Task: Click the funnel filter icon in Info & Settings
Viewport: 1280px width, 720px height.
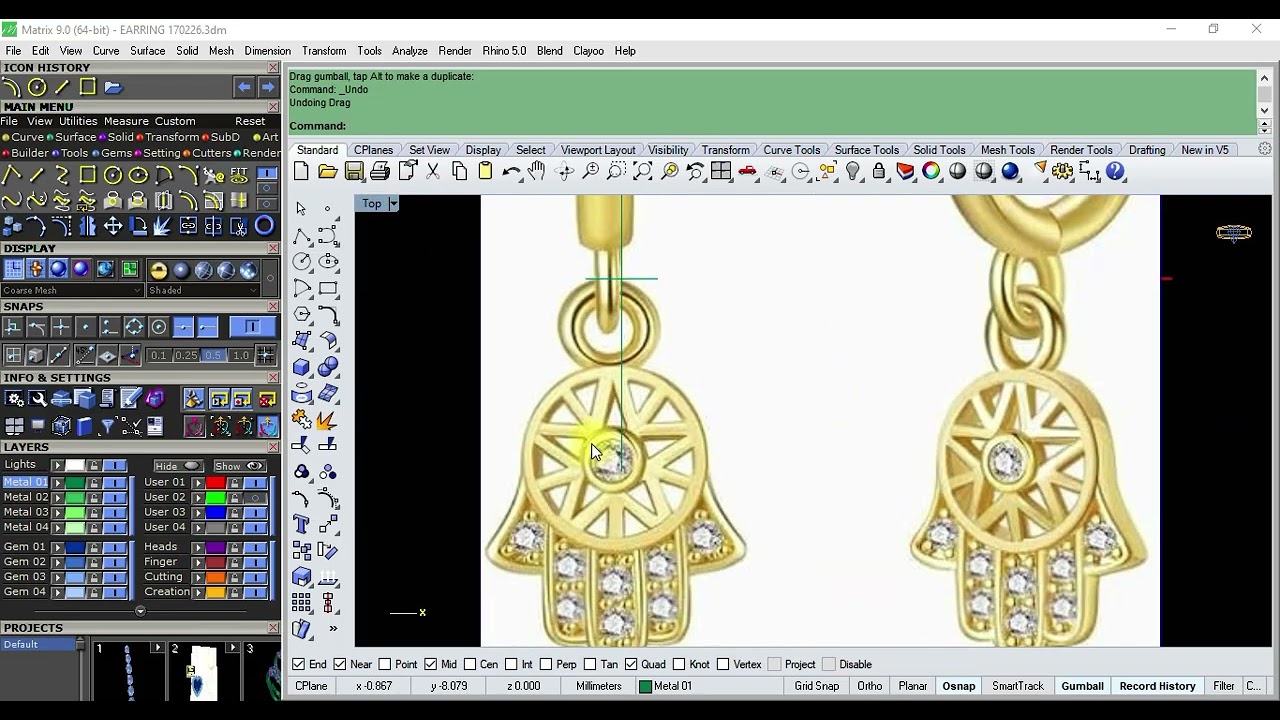Action: [108, 427]
